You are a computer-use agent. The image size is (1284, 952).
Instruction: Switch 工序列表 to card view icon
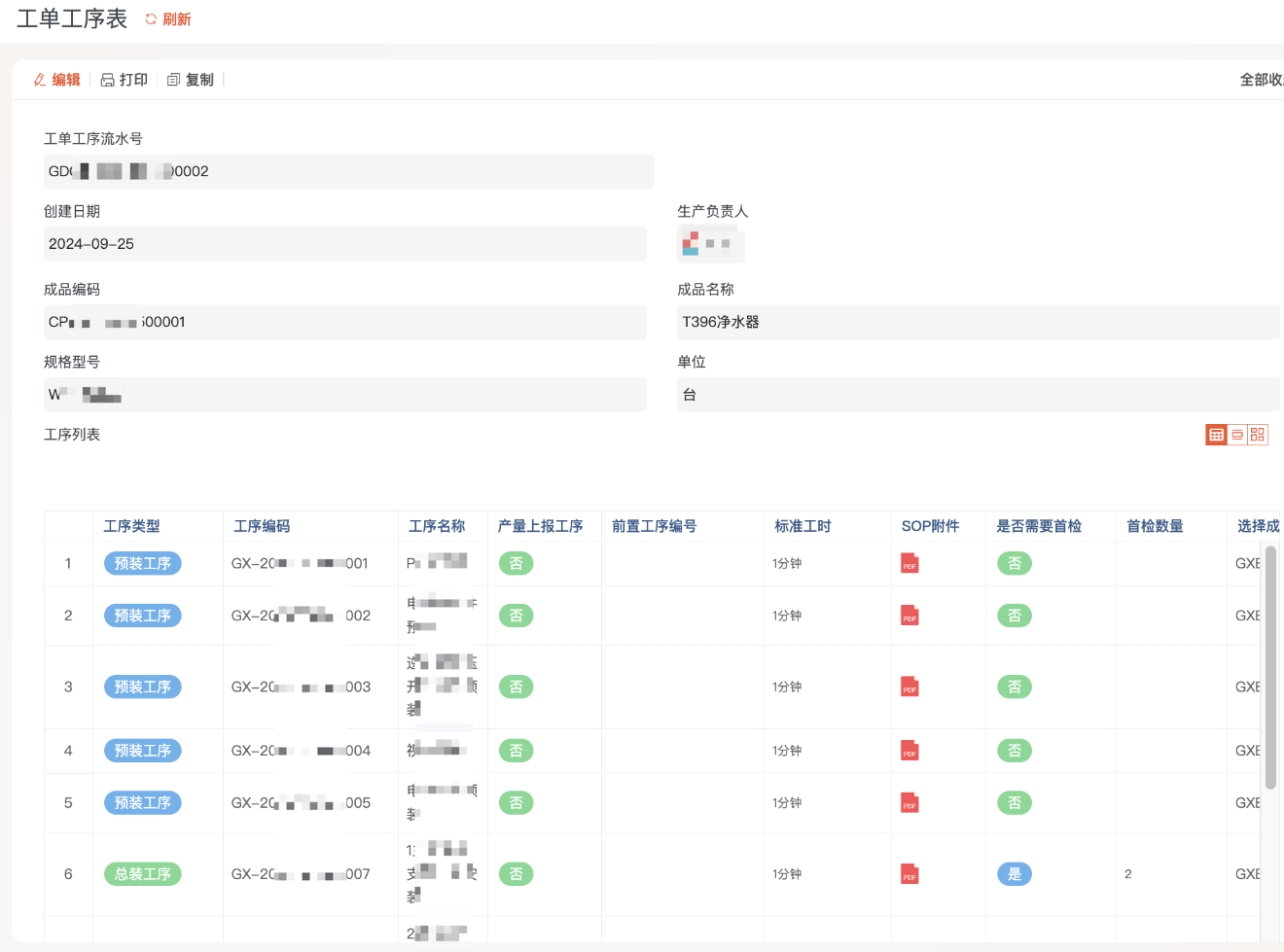1237,435
